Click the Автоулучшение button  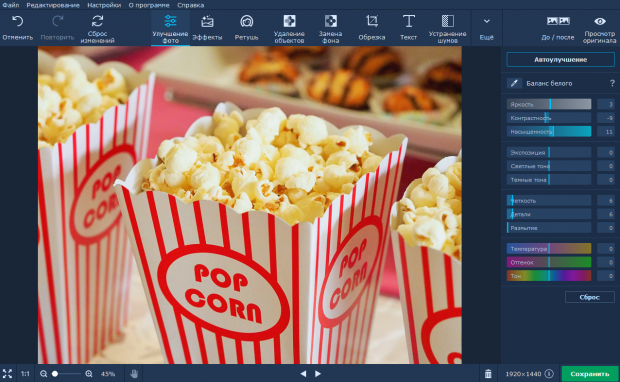click(x=560, y=60)
